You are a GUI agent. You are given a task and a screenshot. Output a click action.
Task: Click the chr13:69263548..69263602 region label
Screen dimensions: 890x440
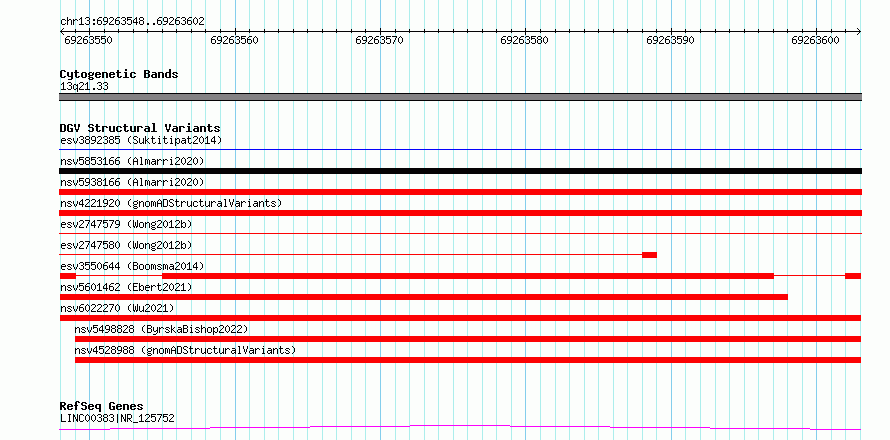(132, 22)
